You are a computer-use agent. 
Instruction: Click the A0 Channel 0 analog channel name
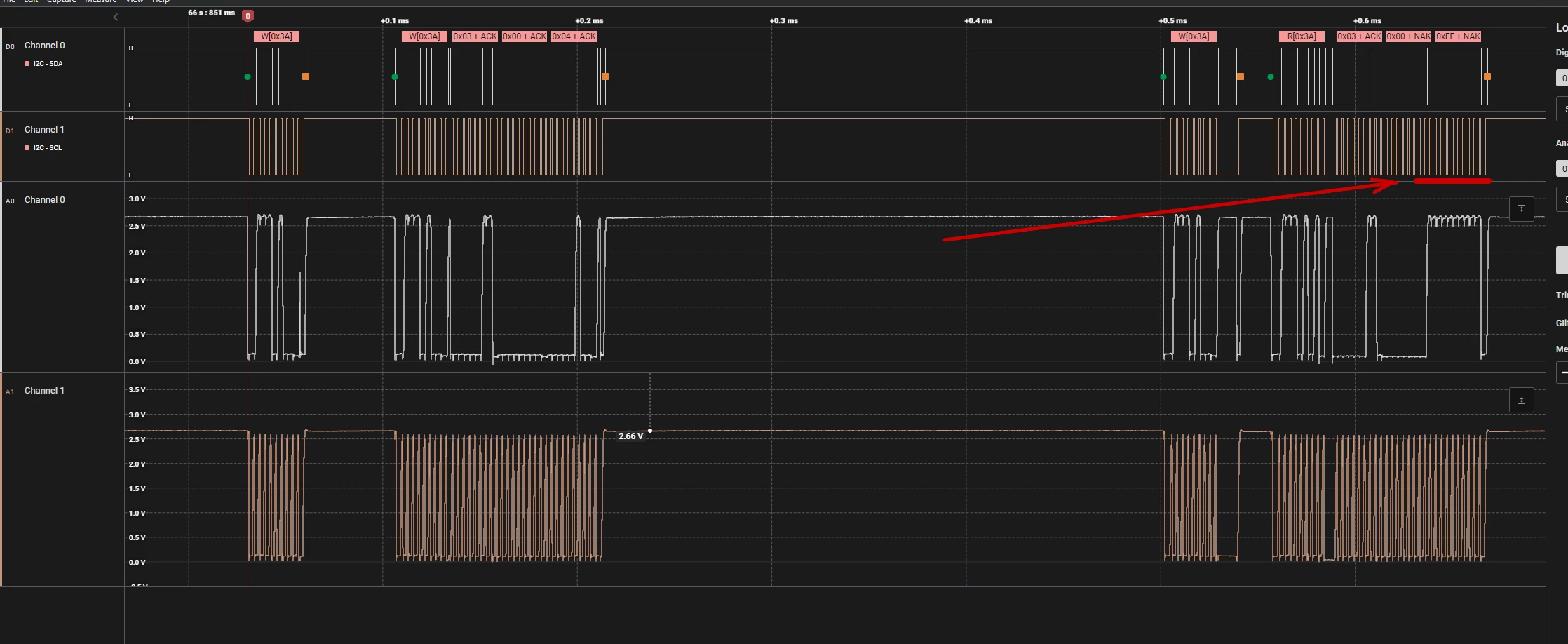click(45, 200)
